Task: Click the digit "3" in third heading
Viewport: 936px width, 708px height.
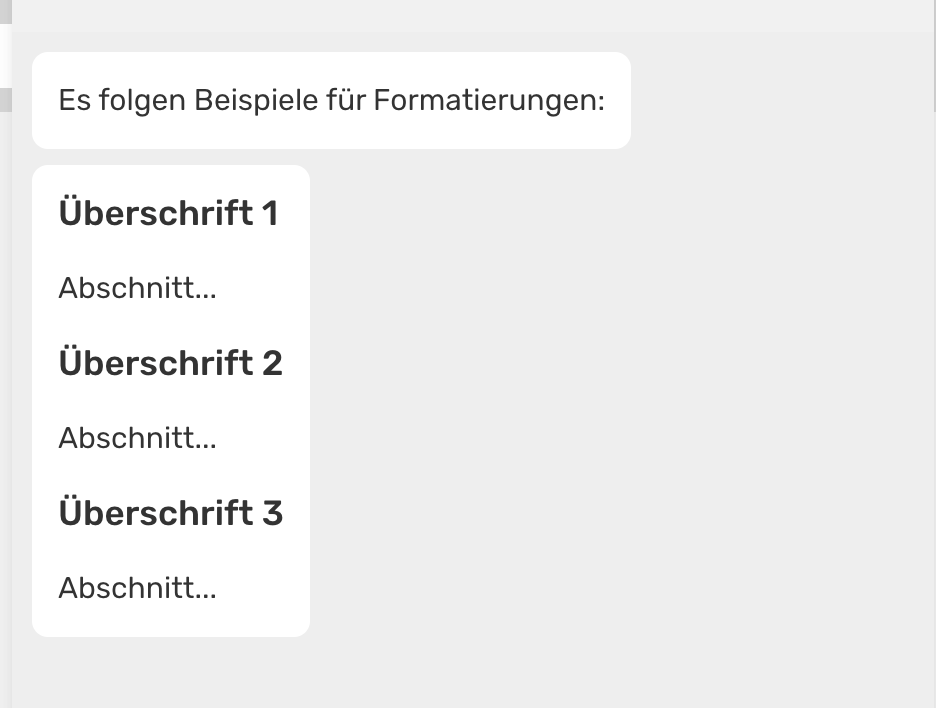Action: (x=271, y=513)
